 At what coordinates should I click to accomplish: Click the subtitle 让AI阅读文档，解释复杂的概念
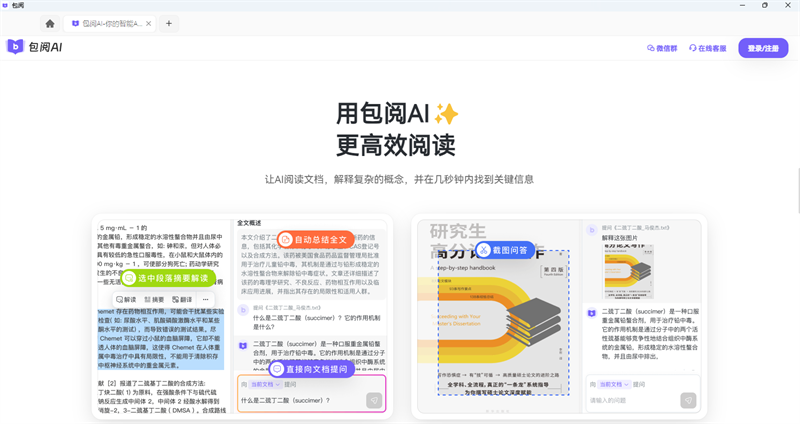click(x=399, y=180)
